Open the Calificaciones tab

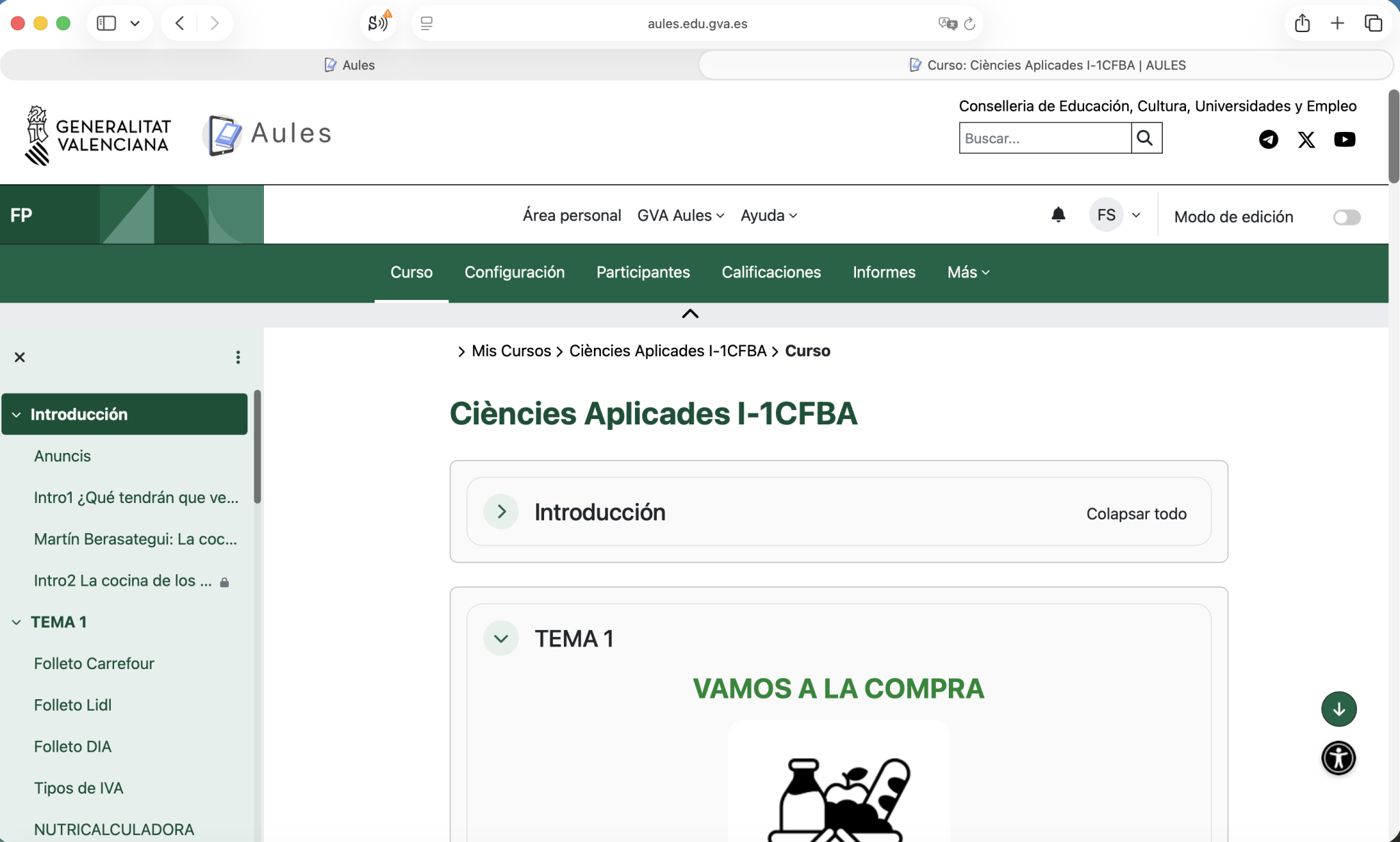pyautogui.click(x=770, y=272)
